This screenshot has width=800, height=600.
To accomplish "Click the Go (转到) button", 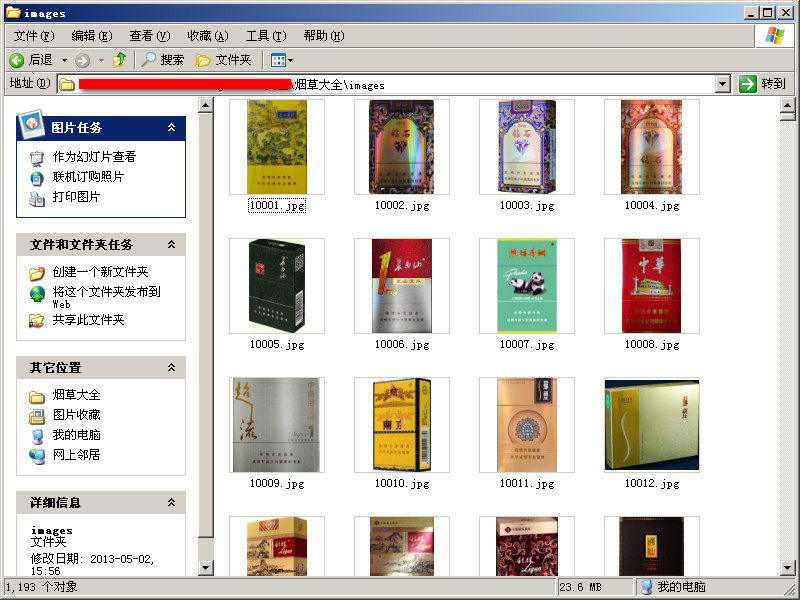I will pos(762,84).
